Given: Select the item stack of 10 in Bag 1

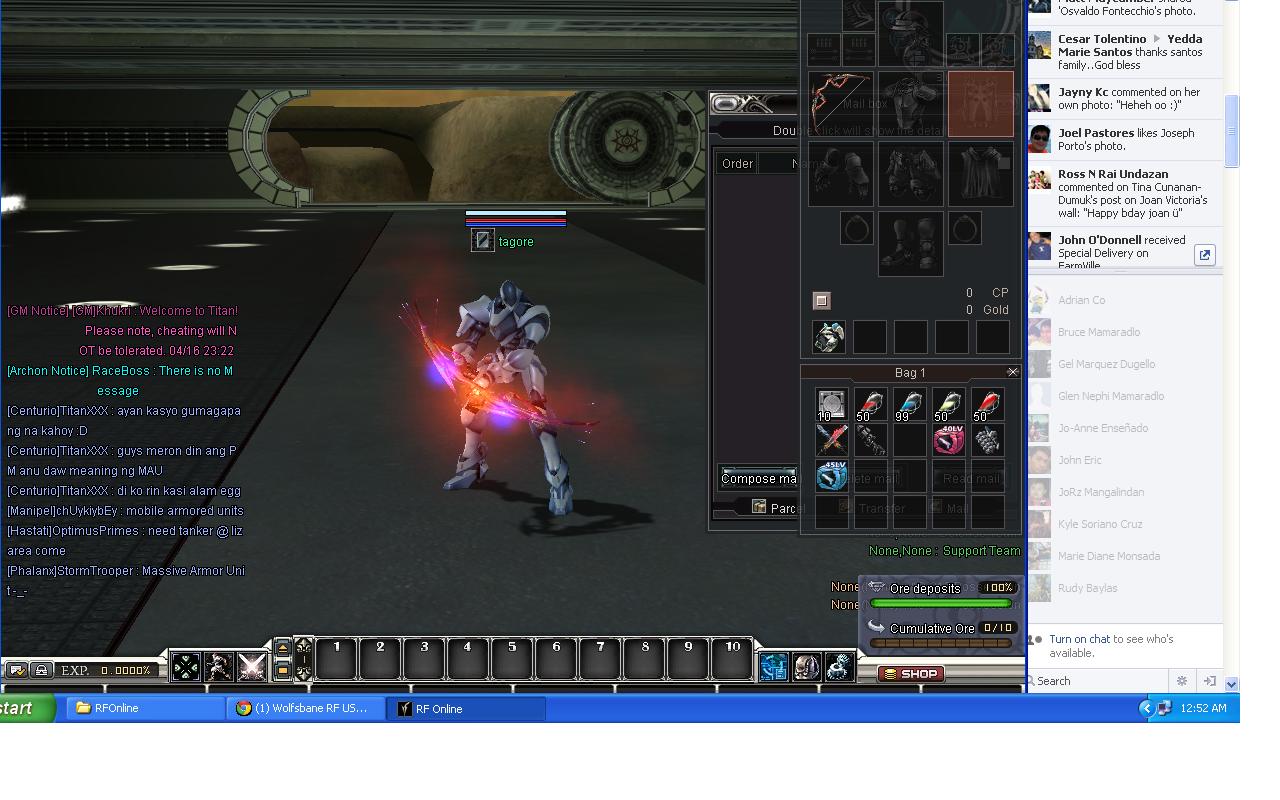Looking at the screenshot, I should click(831, 405).
